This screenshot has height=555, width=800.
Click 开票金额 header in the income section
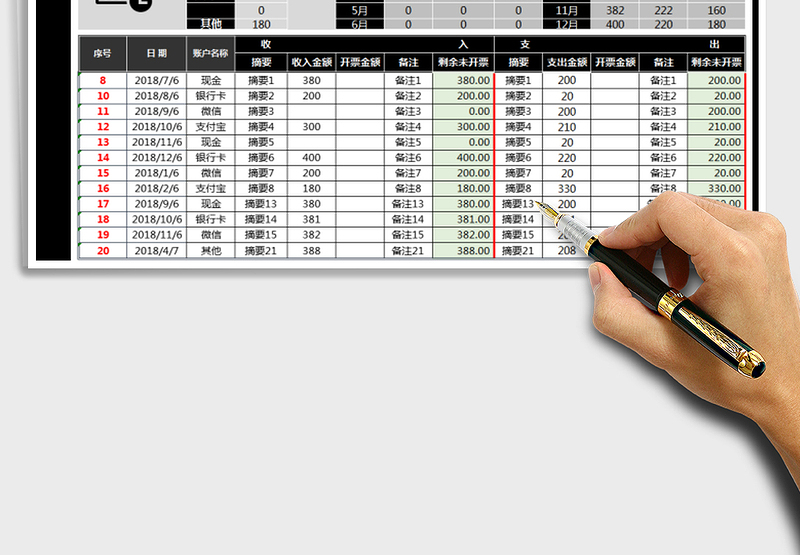coord(360,62)
